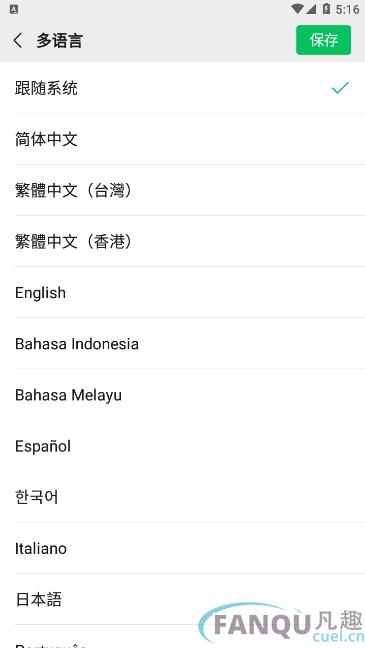Viewport: 365px width, 648px height.
Task: Click the 多语言 page title
Action: [60, 40]
